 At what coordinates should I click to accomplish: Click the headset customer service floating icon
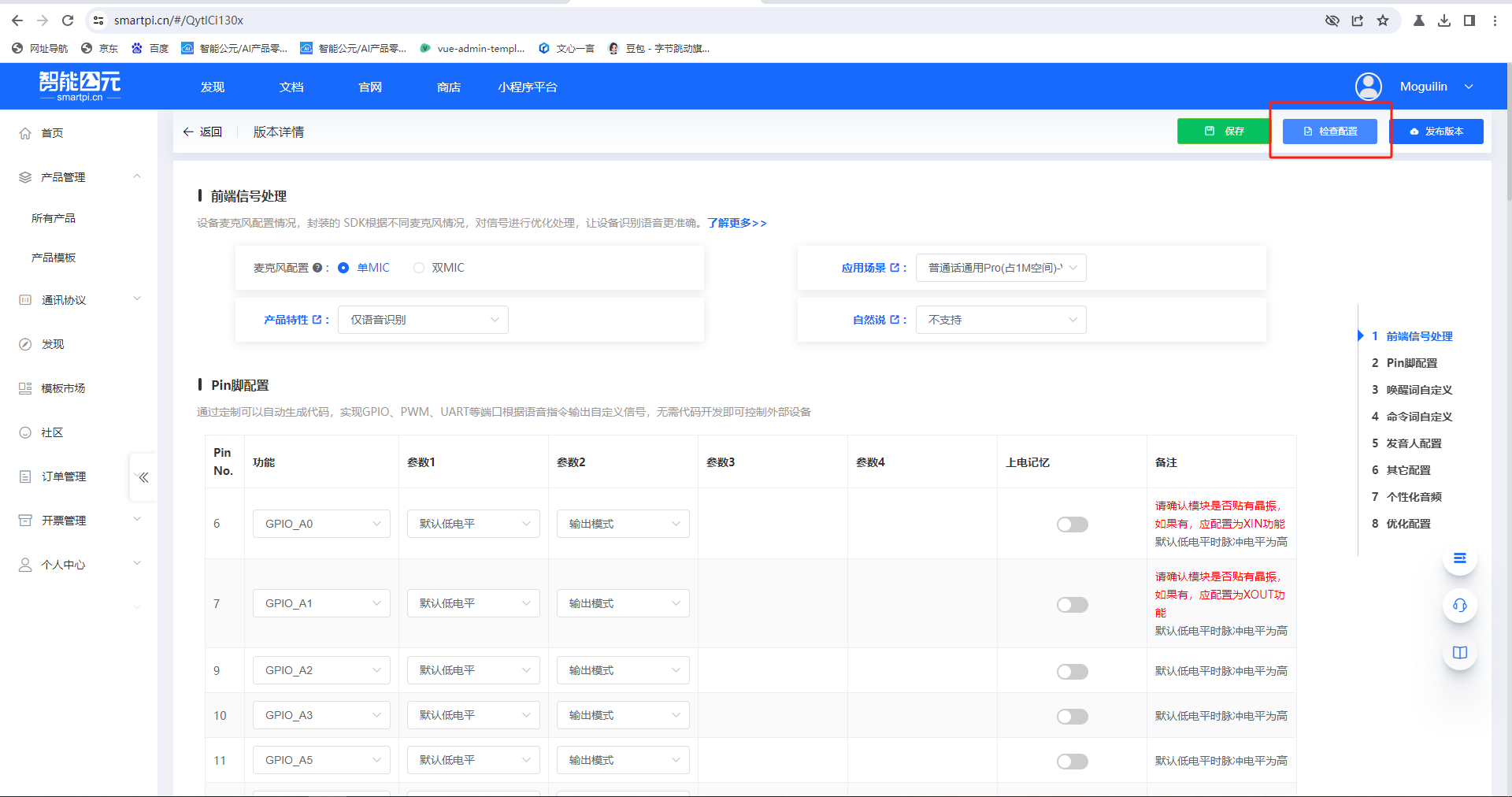(x=1459, y=606)
